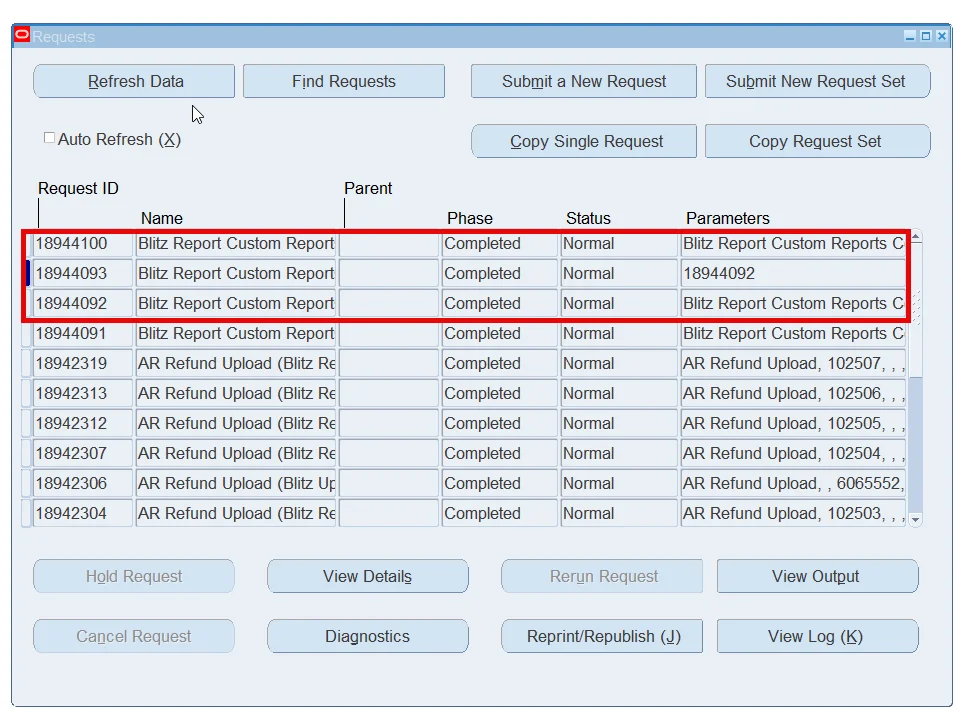Select Request ID field 18942319
Viewport: 955px width, 712px height.
tap(83, 364)
